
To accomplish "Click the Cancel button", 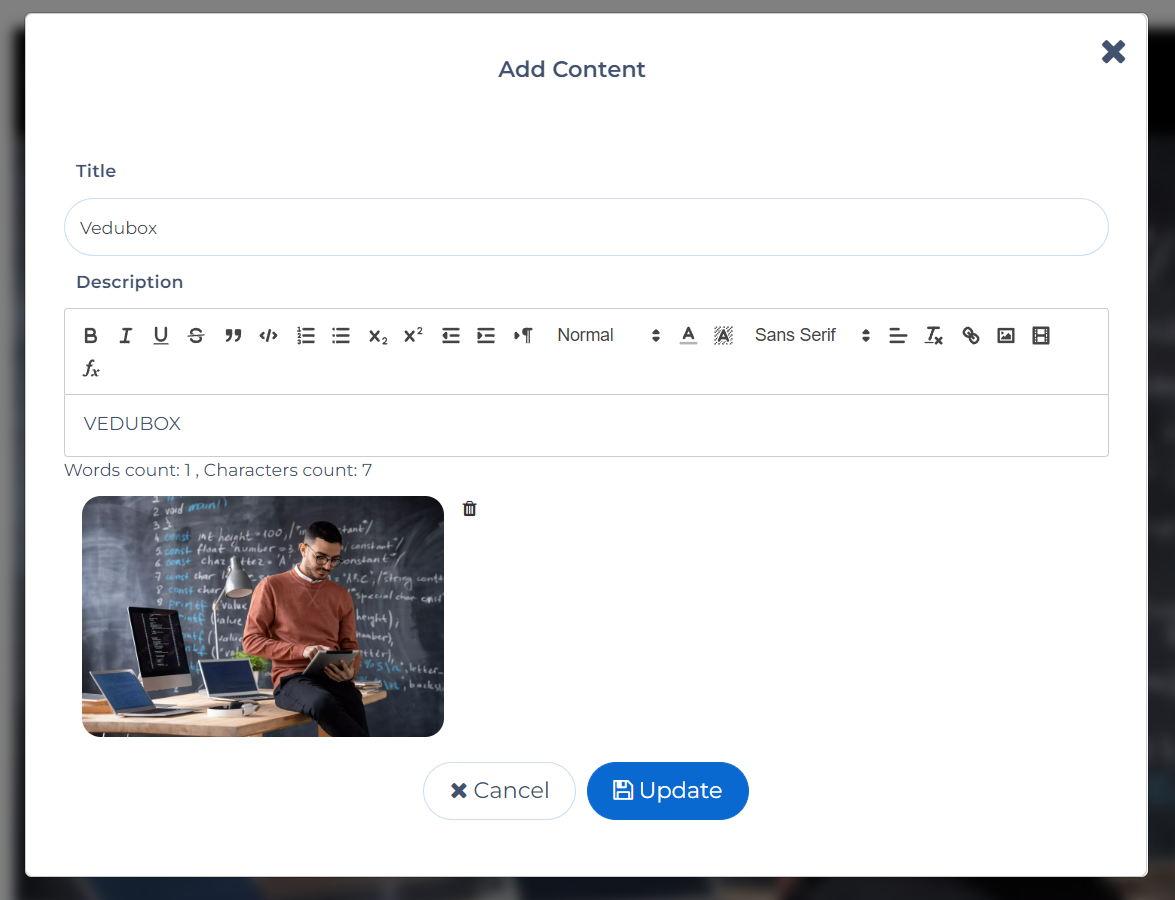I will (x=499, y=791).
